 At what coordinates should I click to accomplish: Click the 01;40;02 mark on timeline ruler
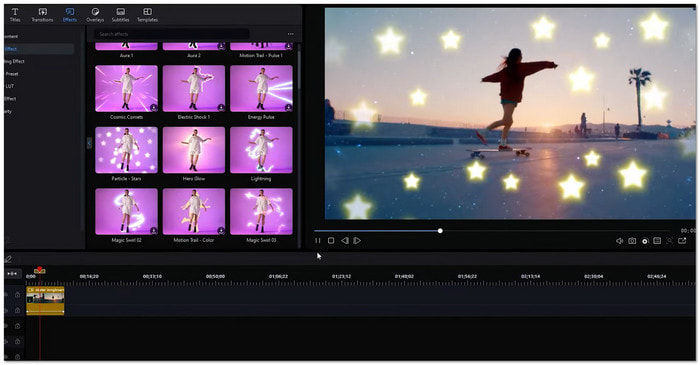pos(404,277)
